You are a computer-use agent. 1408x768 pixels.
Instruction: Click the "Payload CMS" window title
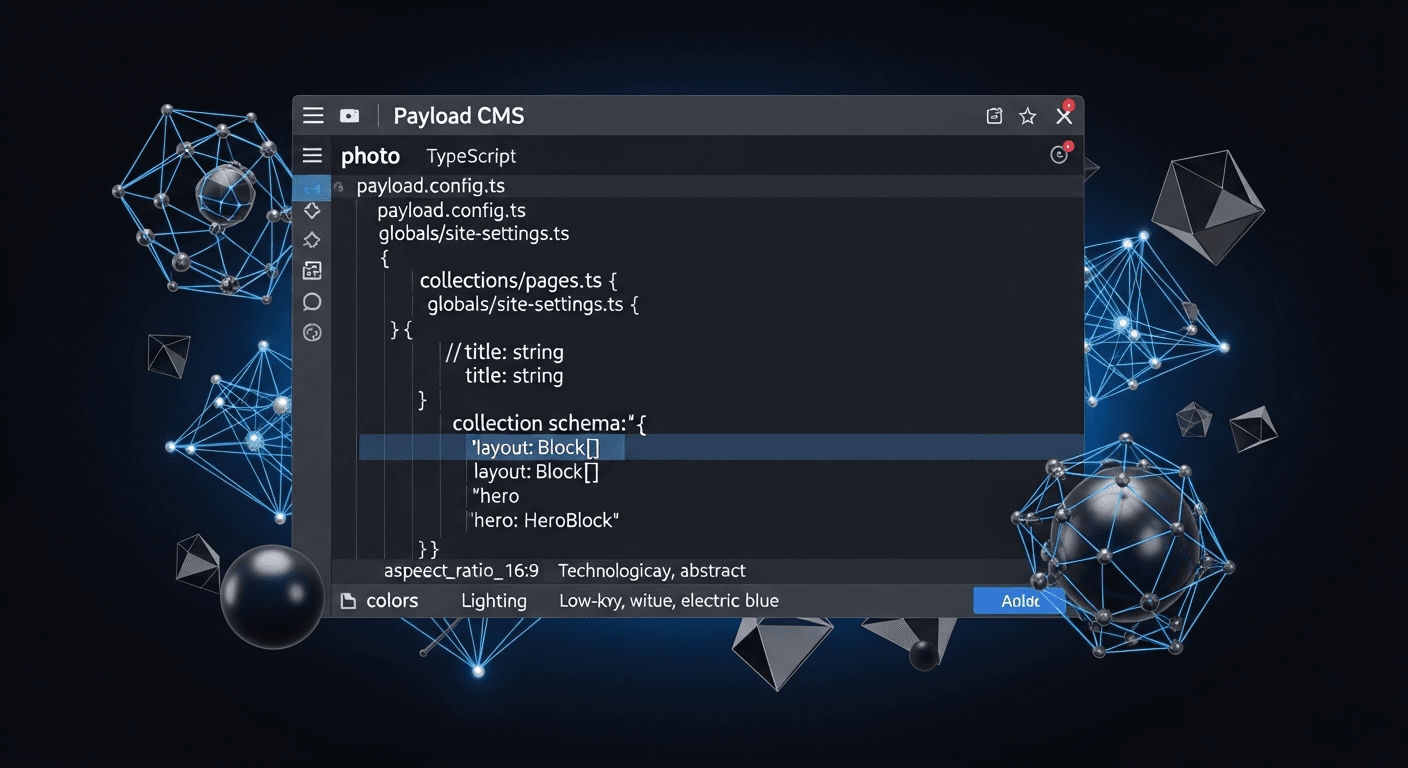tap(459, 116)
